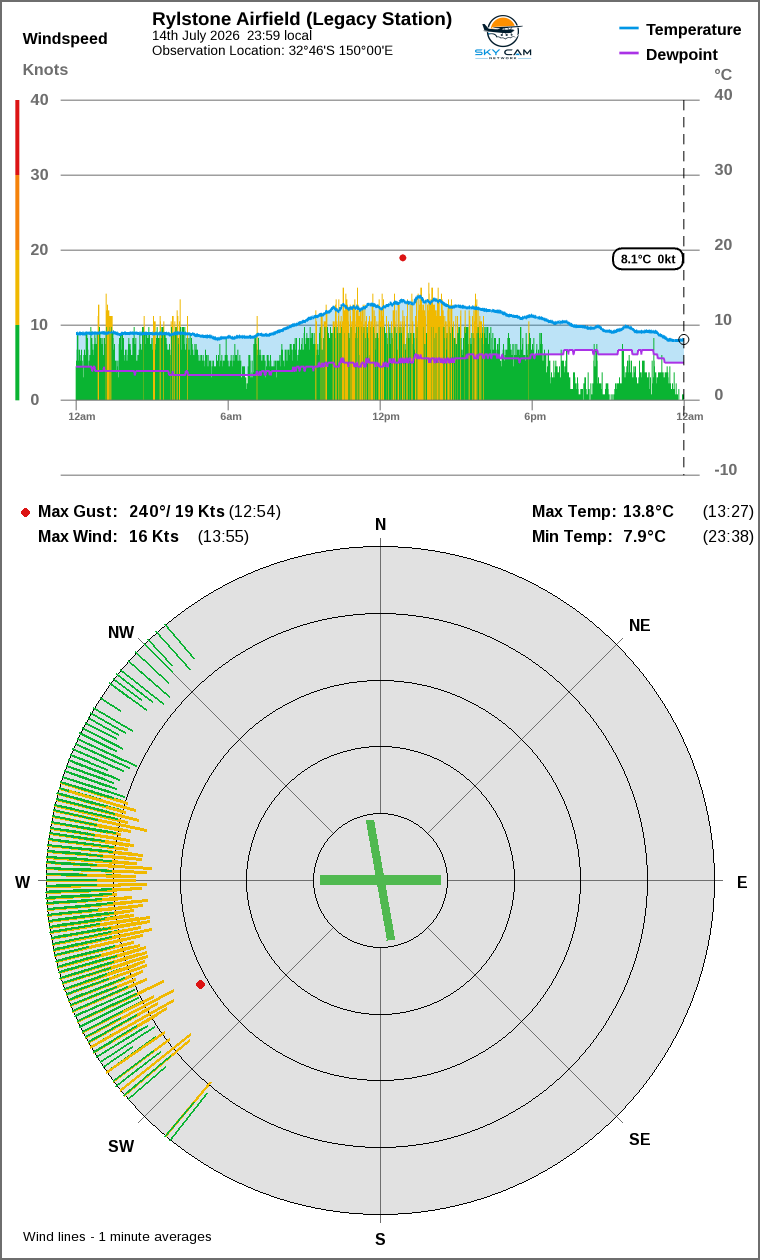The image size is (760, 1260).
Task: Click the °C unit label
Action: (723, 74)
